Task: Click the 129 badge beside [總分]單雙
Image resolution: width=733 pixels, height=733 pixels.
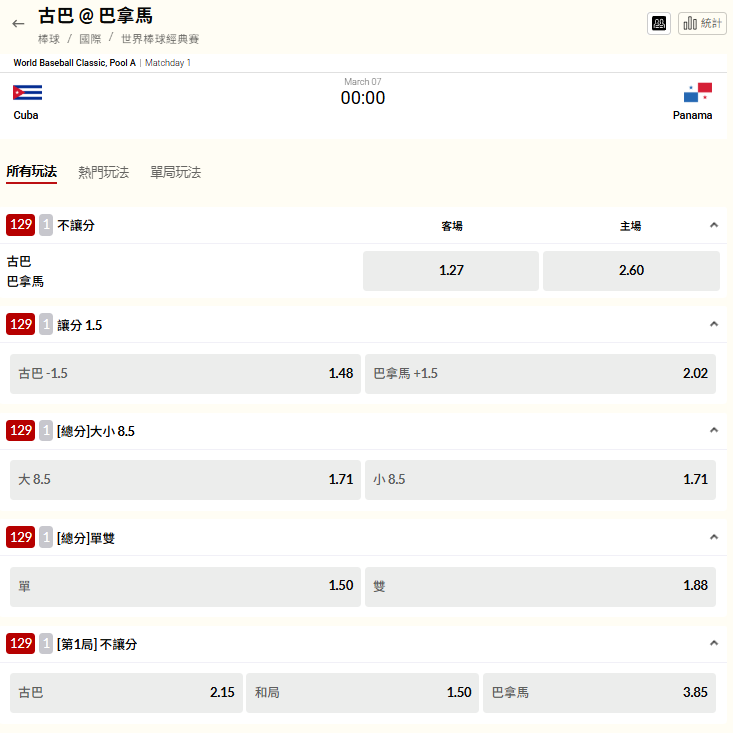Action: pos(20,537)
